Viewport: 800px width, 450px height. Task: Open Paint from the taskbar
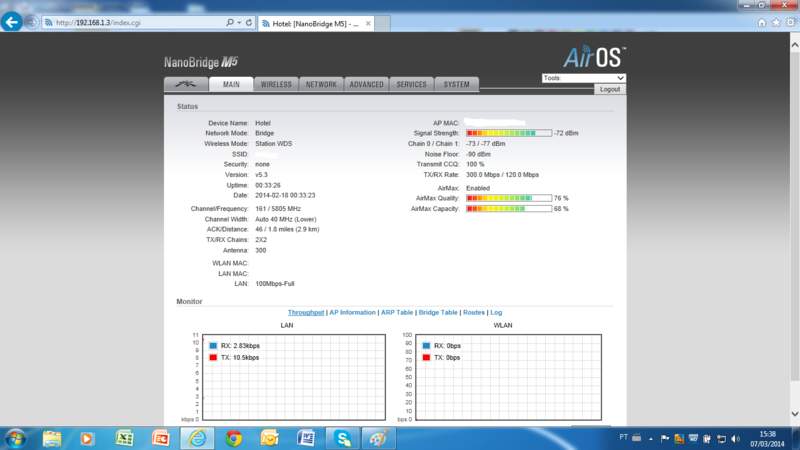pos(378,439)
